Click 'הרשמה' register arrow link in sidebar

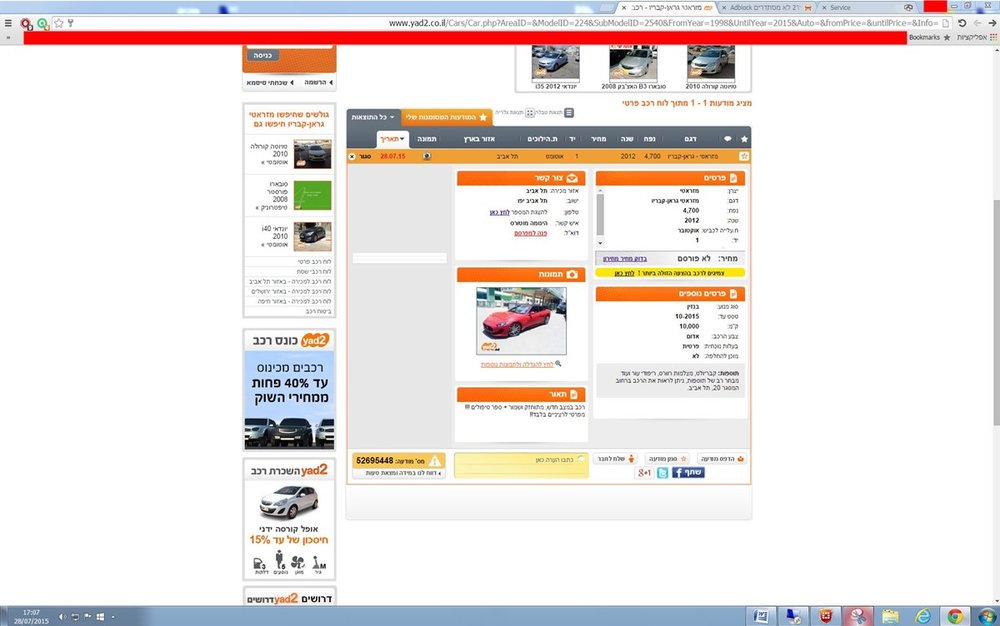click(x=318, y=82)
